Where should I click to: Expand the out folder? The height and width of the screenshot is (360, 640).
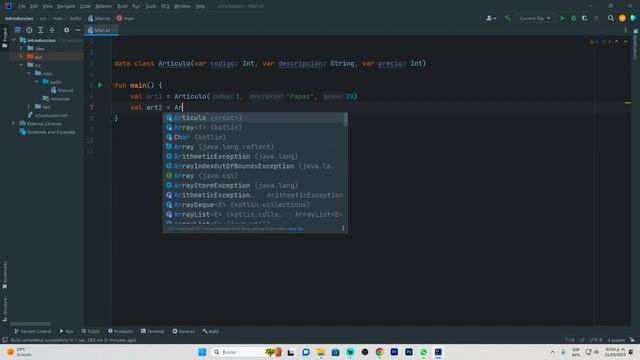[21, 57]
